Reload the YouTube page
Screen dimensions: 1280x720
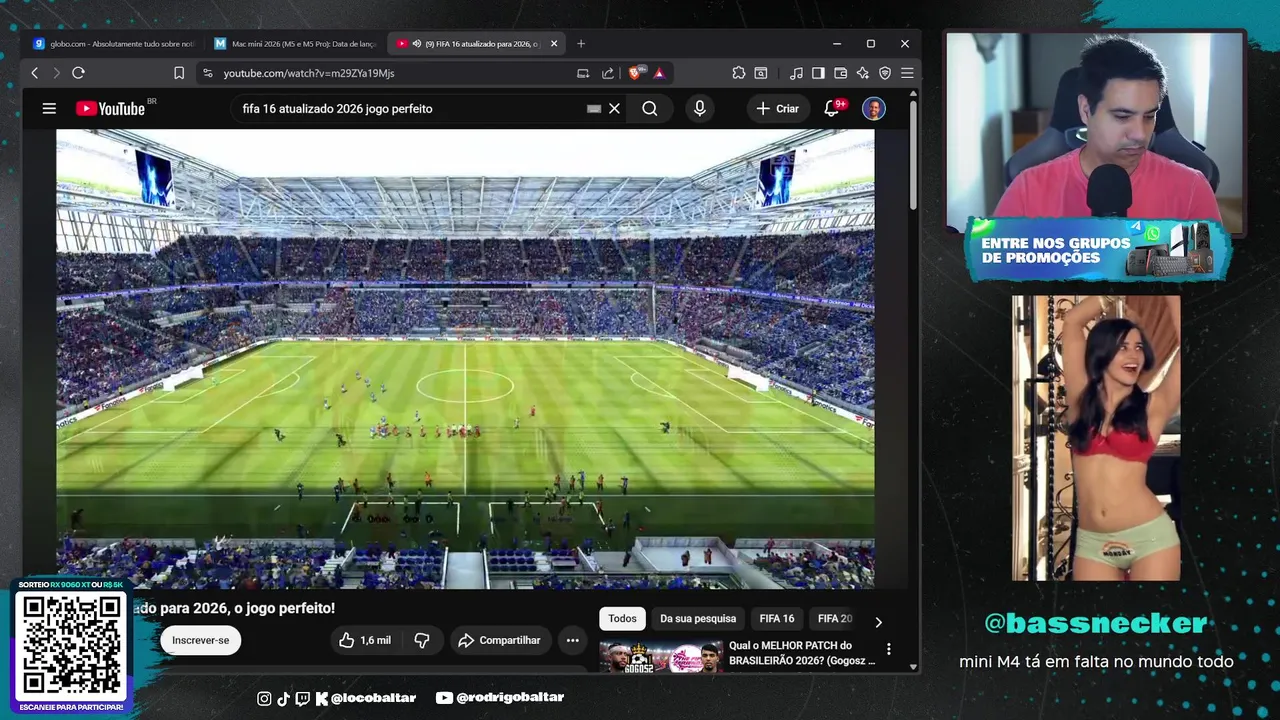click(78, 73)
